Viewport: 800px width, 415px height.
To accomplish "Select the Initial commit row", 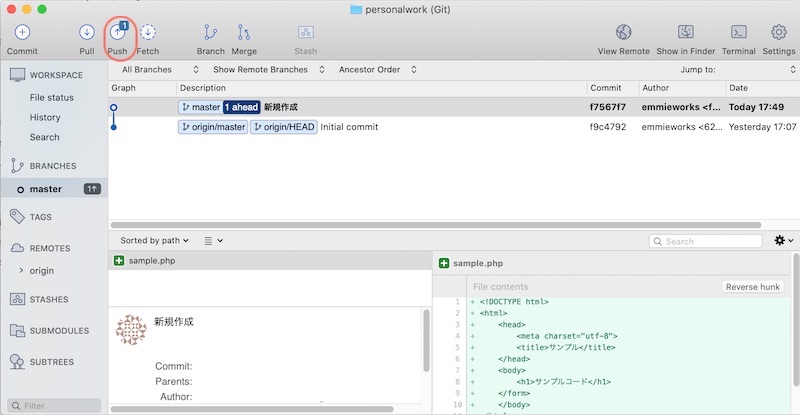I will pyautogui.click(x=454, y=127).
